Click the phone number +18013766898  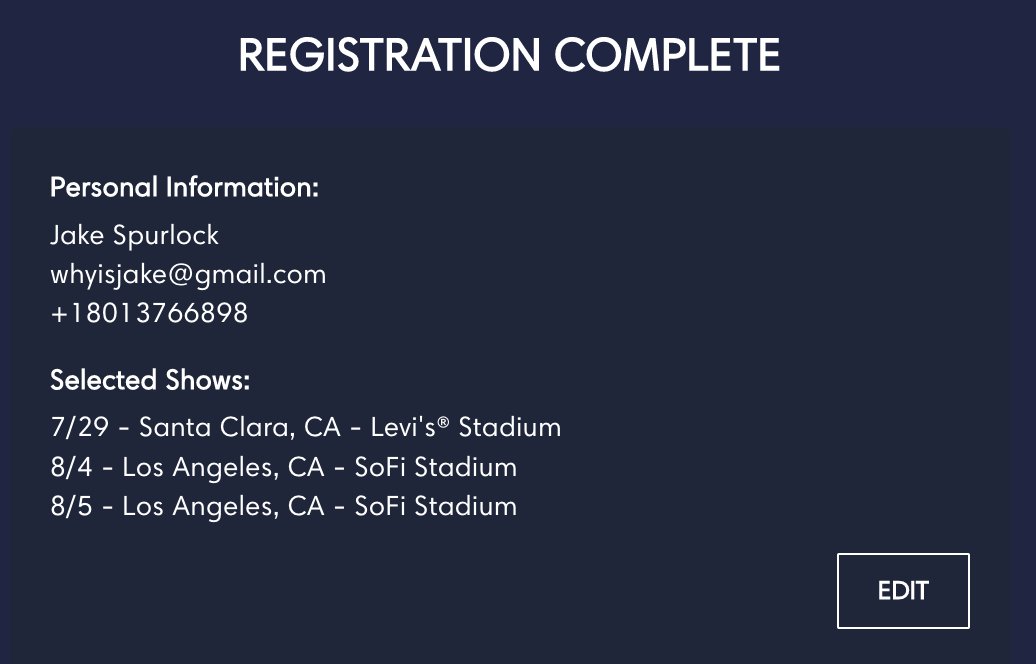coord(149,313)
